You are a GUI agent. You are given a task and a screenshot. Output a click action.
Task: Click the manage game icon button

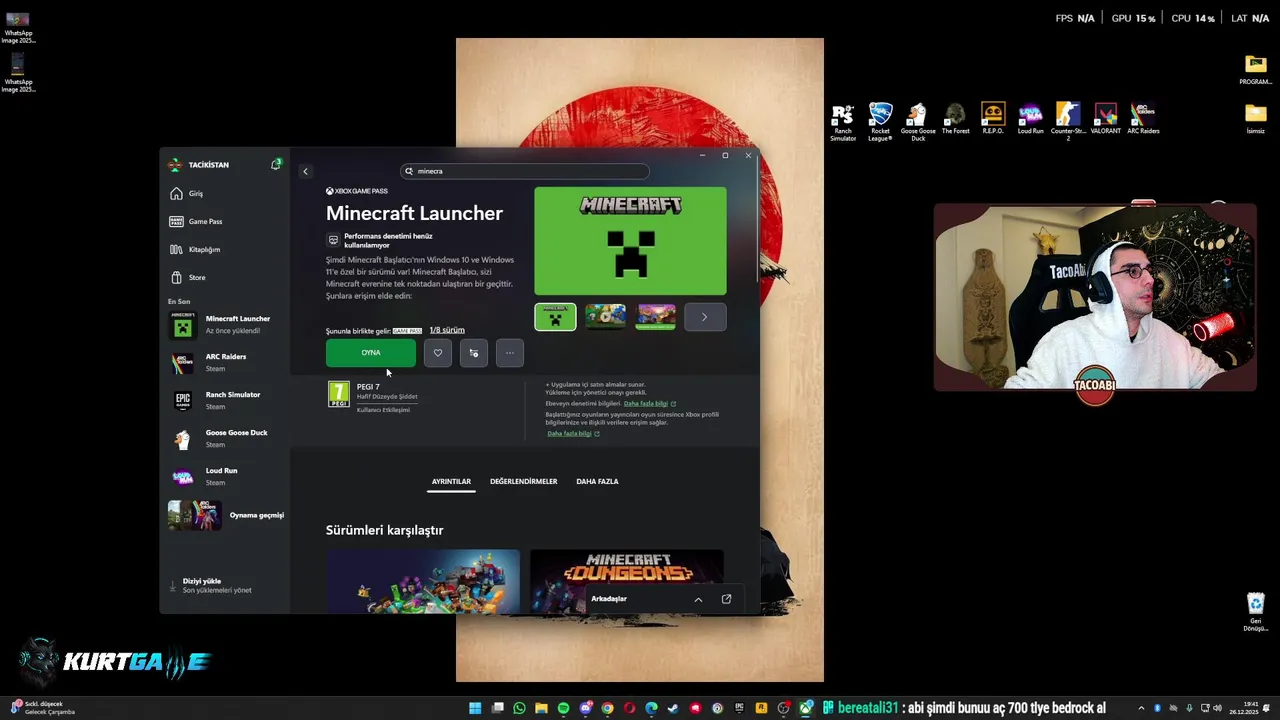(x=474, y=353)
